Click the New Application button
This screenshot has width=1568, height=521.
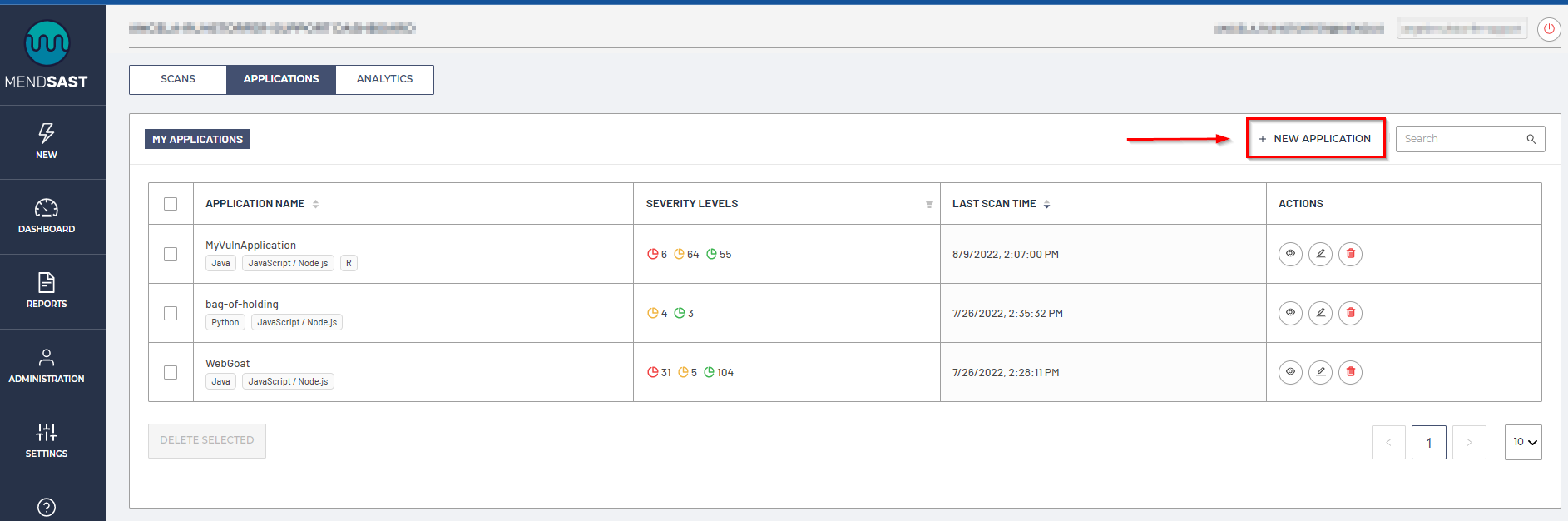pyautogui.click(x=1315, y=139)
